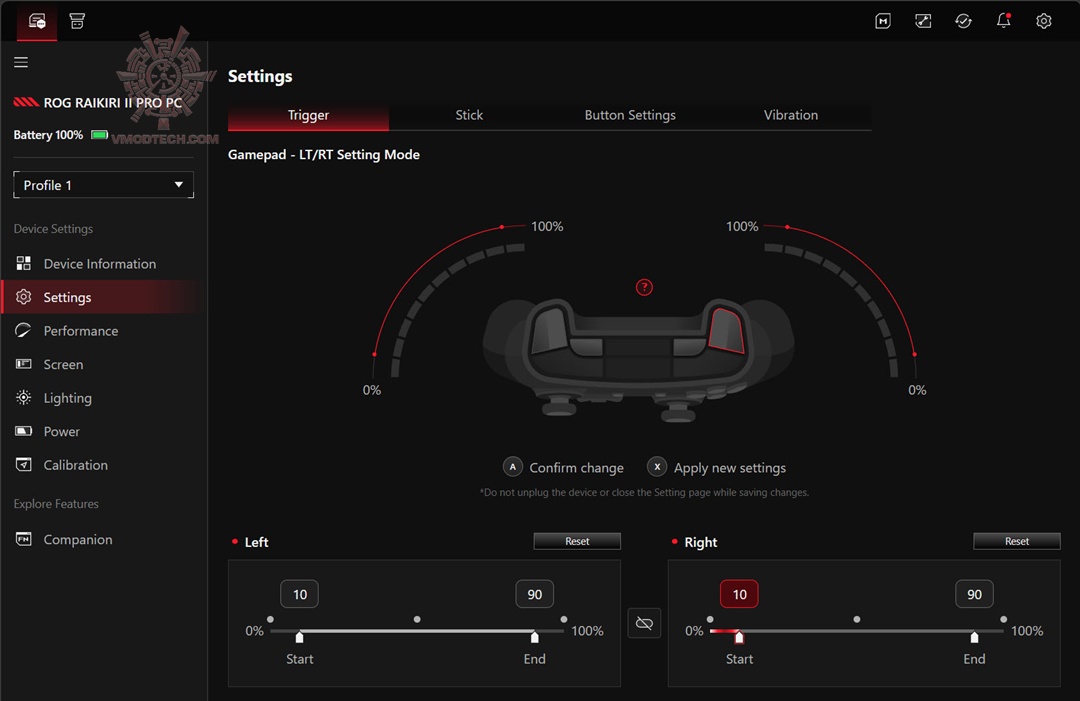Click the Left trigger end value box 90
This screenshot has height=701, width=1080.
click(x=534, y=594)
